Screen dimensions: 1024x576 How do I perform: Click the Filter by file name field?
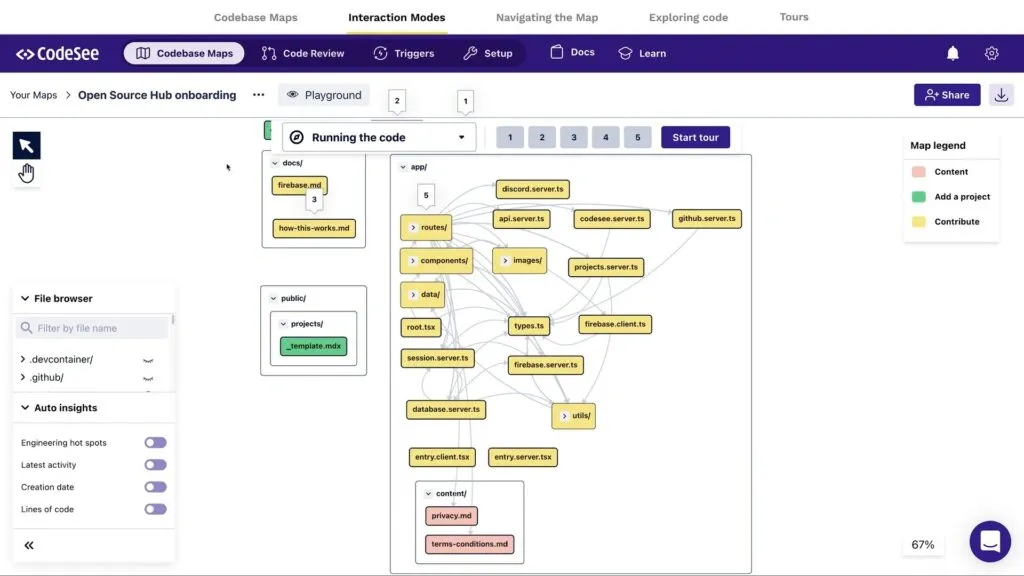pyautogui.click(x=93, y=328)
